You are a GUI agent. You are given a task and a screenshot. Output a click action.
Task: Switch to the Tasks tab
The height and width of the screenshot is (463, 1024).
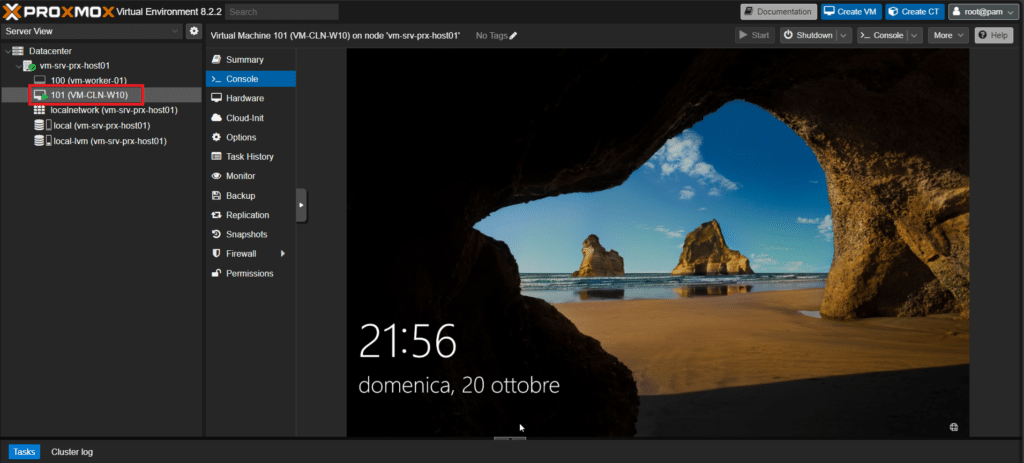24,452
